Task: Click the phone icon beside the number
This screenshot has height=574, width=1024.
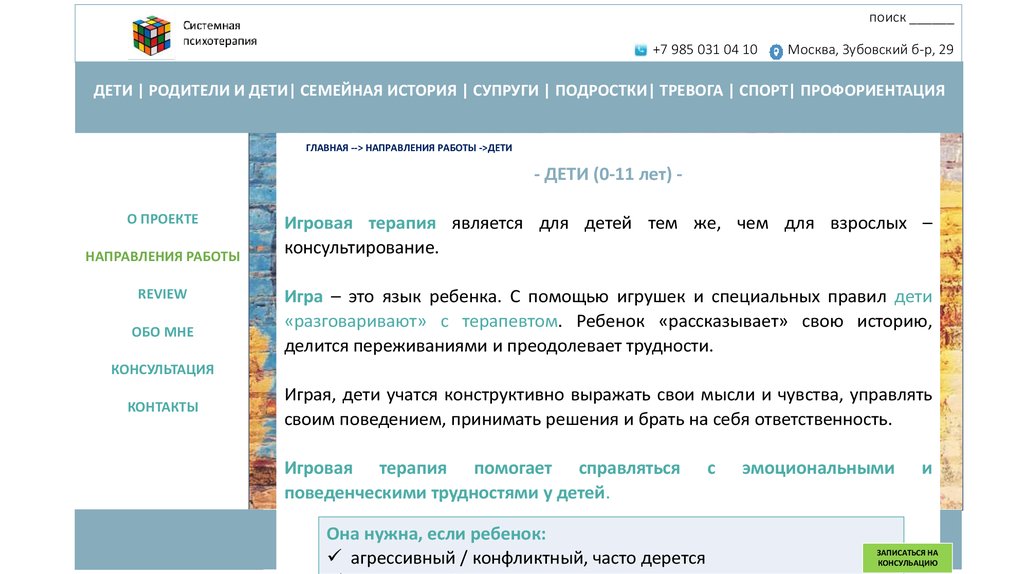Action: (640, 50)
